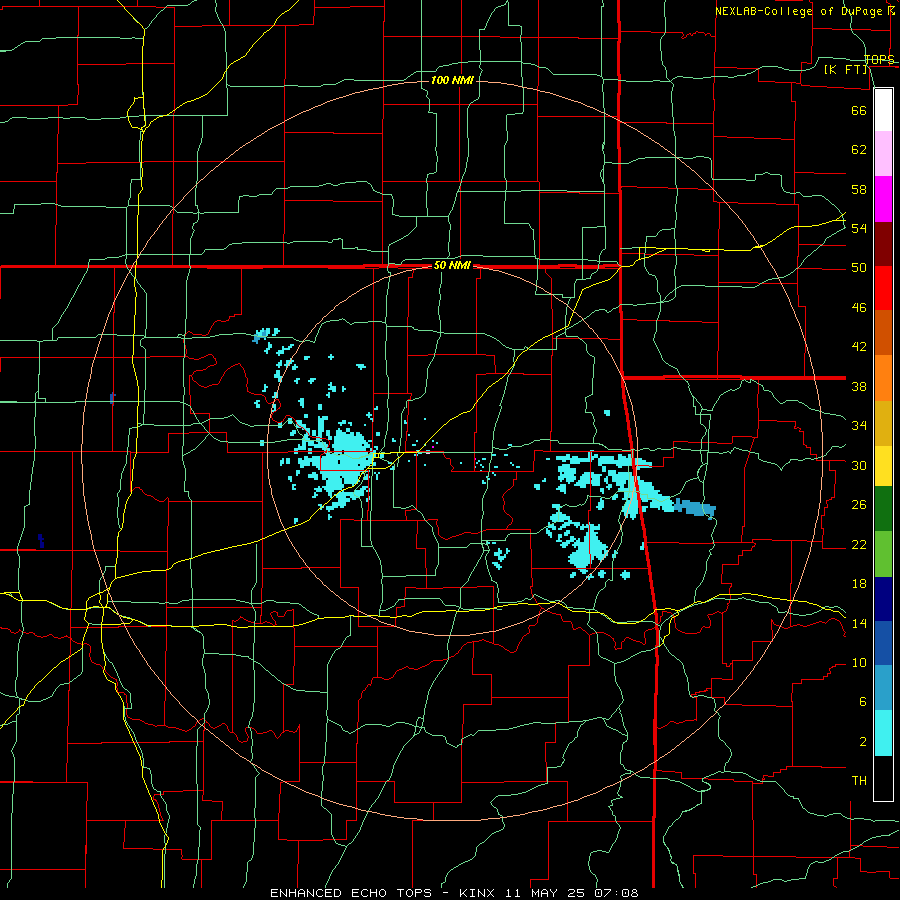Click legend value 54

[859, 228]
